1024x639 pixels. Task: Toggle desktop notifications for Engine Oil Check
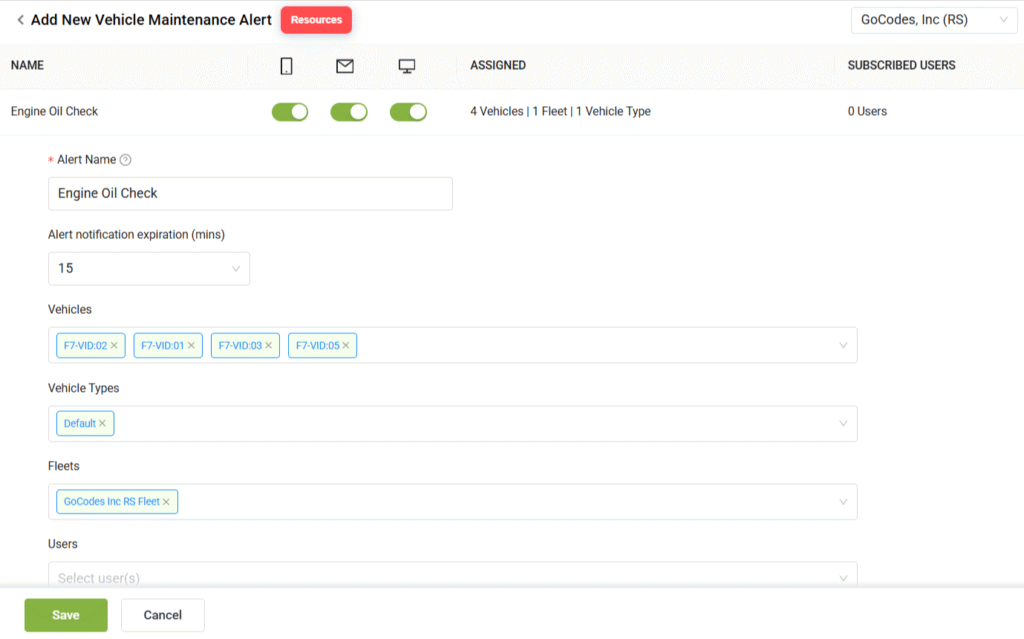408,112
